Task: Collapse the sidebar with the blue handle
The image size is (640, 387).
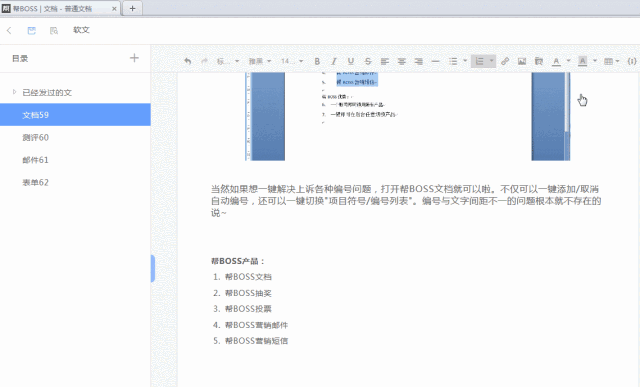Action: [153, 268]
